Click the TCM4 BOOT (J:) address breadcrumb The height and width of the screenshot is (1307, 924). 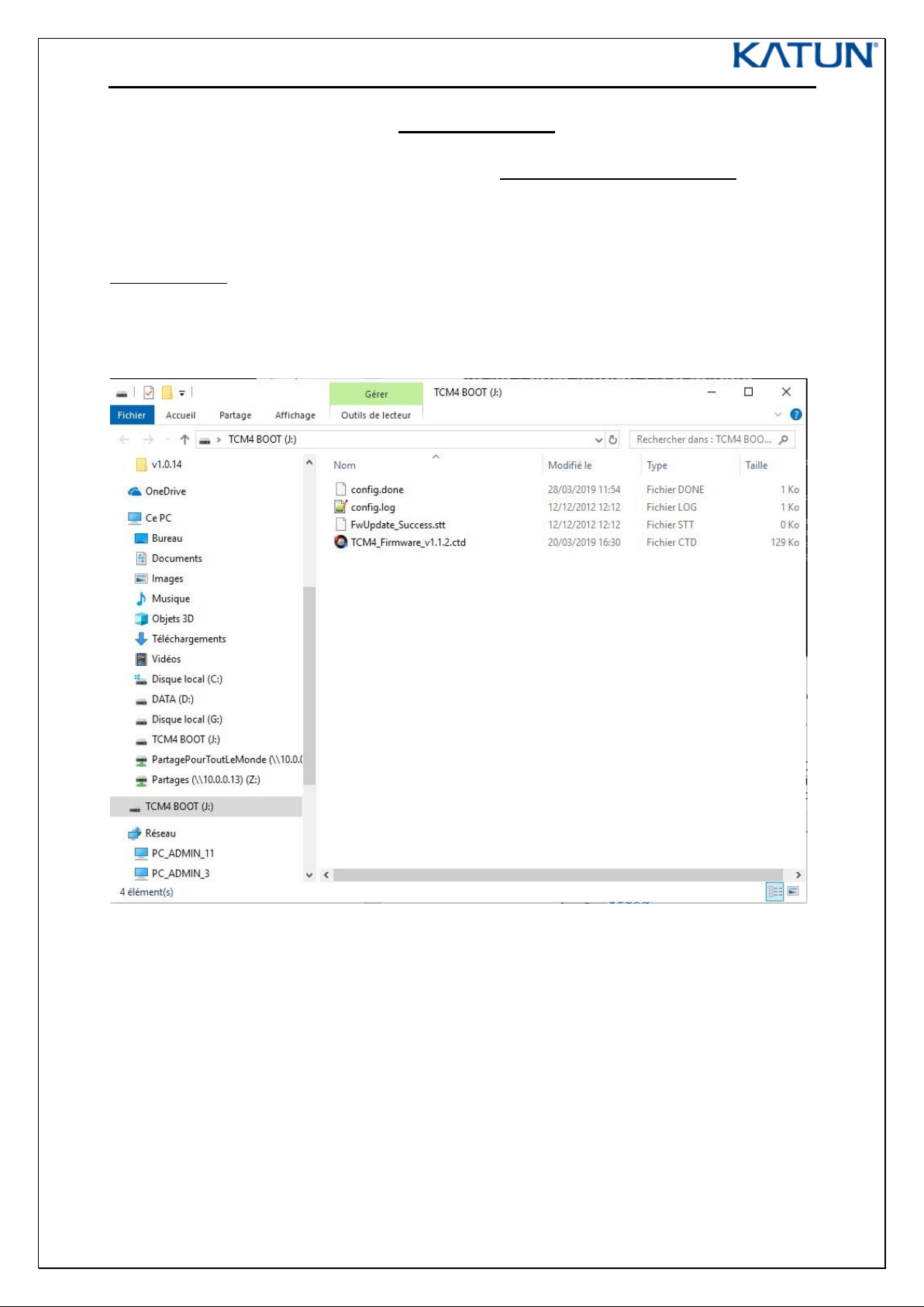(x=262, y=440)
